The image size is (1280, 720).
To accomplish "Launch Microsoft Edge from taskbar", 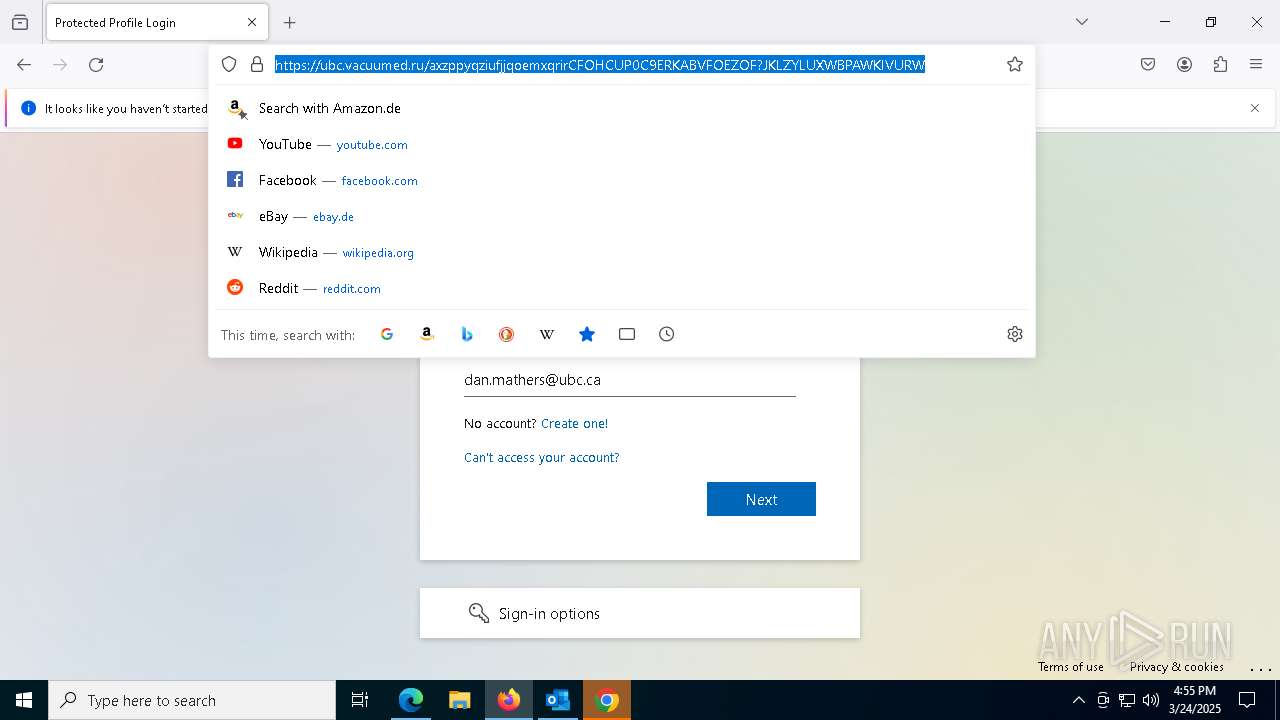I will [411, 700].
